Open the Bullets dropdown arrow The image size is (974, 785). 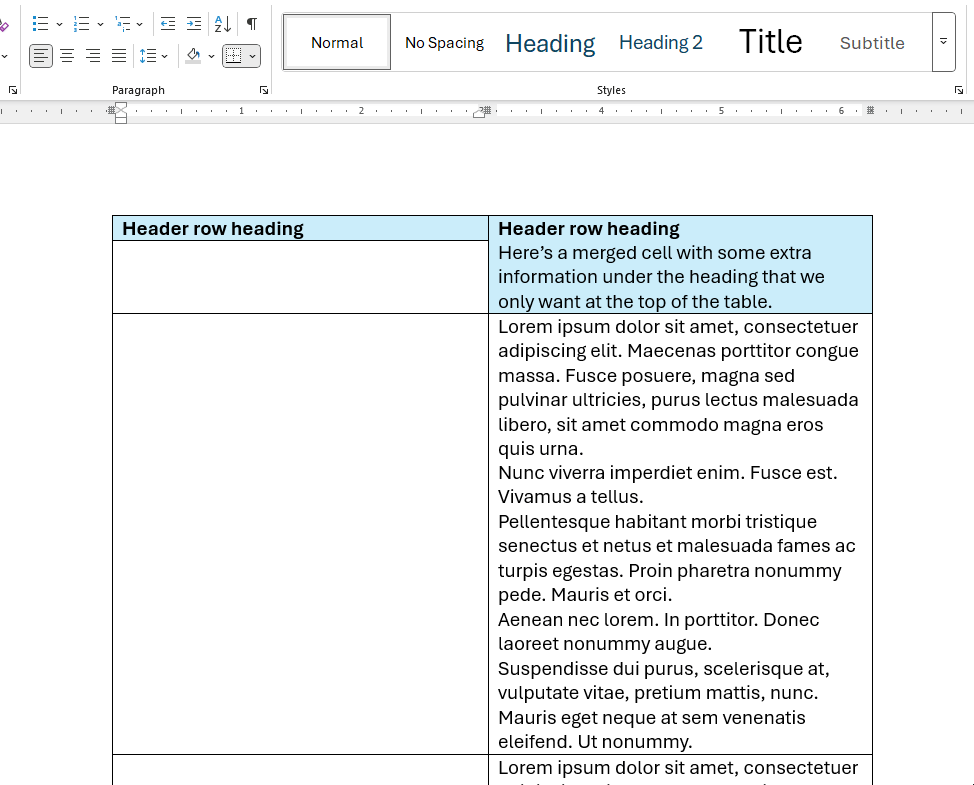pos(59,24)
